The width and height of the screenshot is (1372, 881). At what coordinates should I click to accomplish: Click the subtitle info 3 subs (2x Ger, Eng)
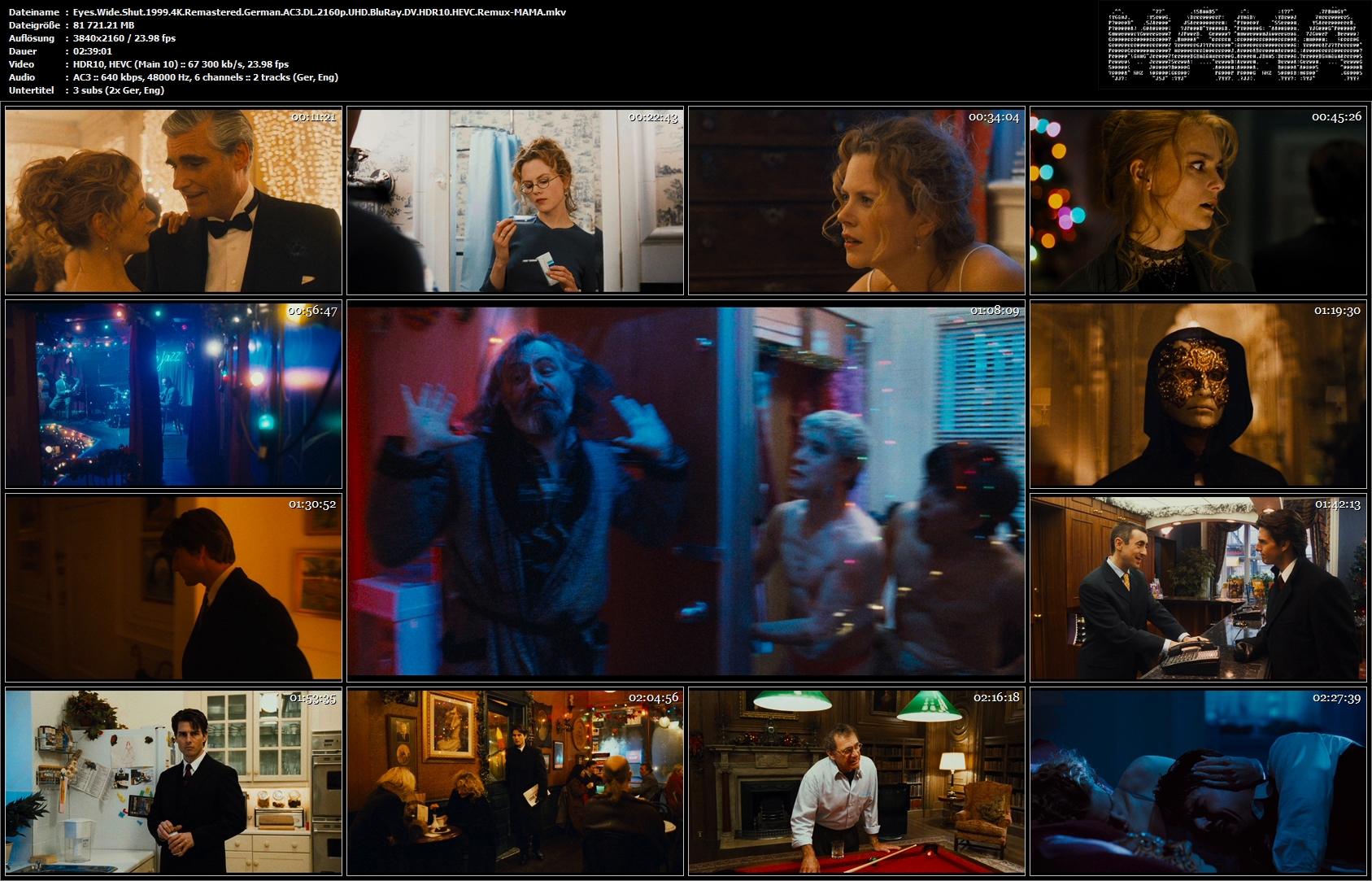[x=119, y=90]
